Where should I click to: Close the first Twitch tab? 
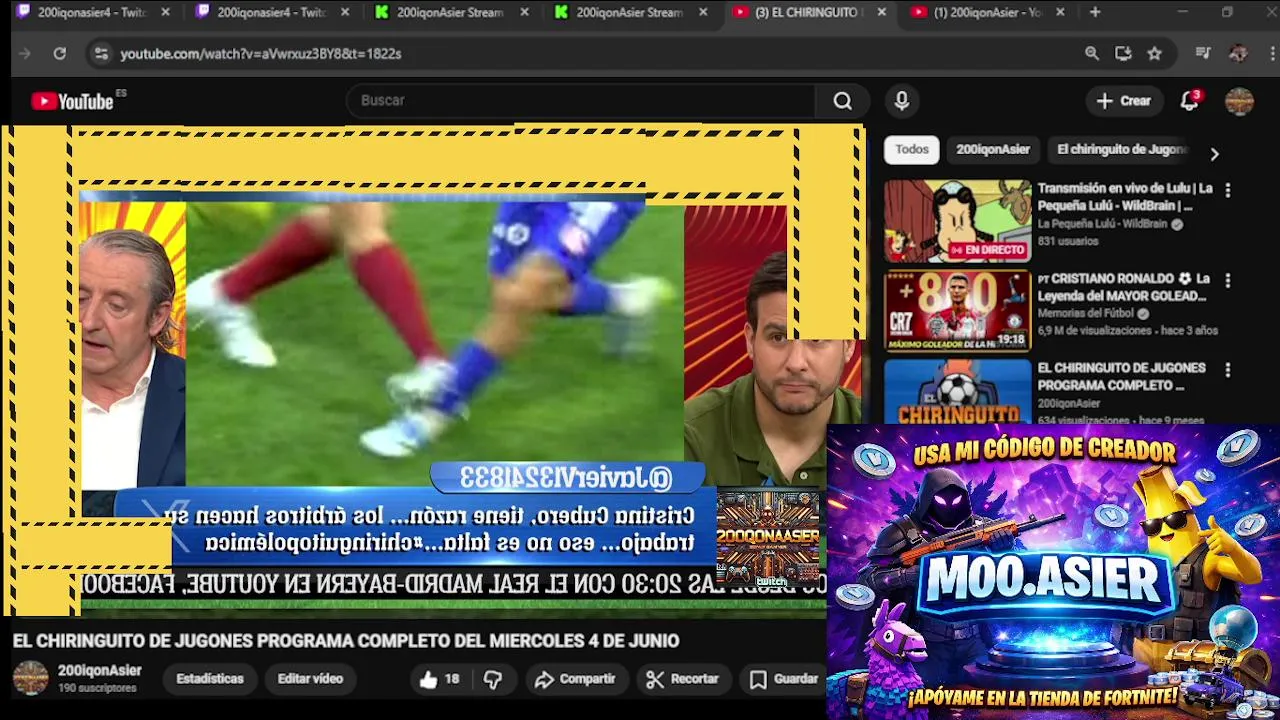coord(165,13)
